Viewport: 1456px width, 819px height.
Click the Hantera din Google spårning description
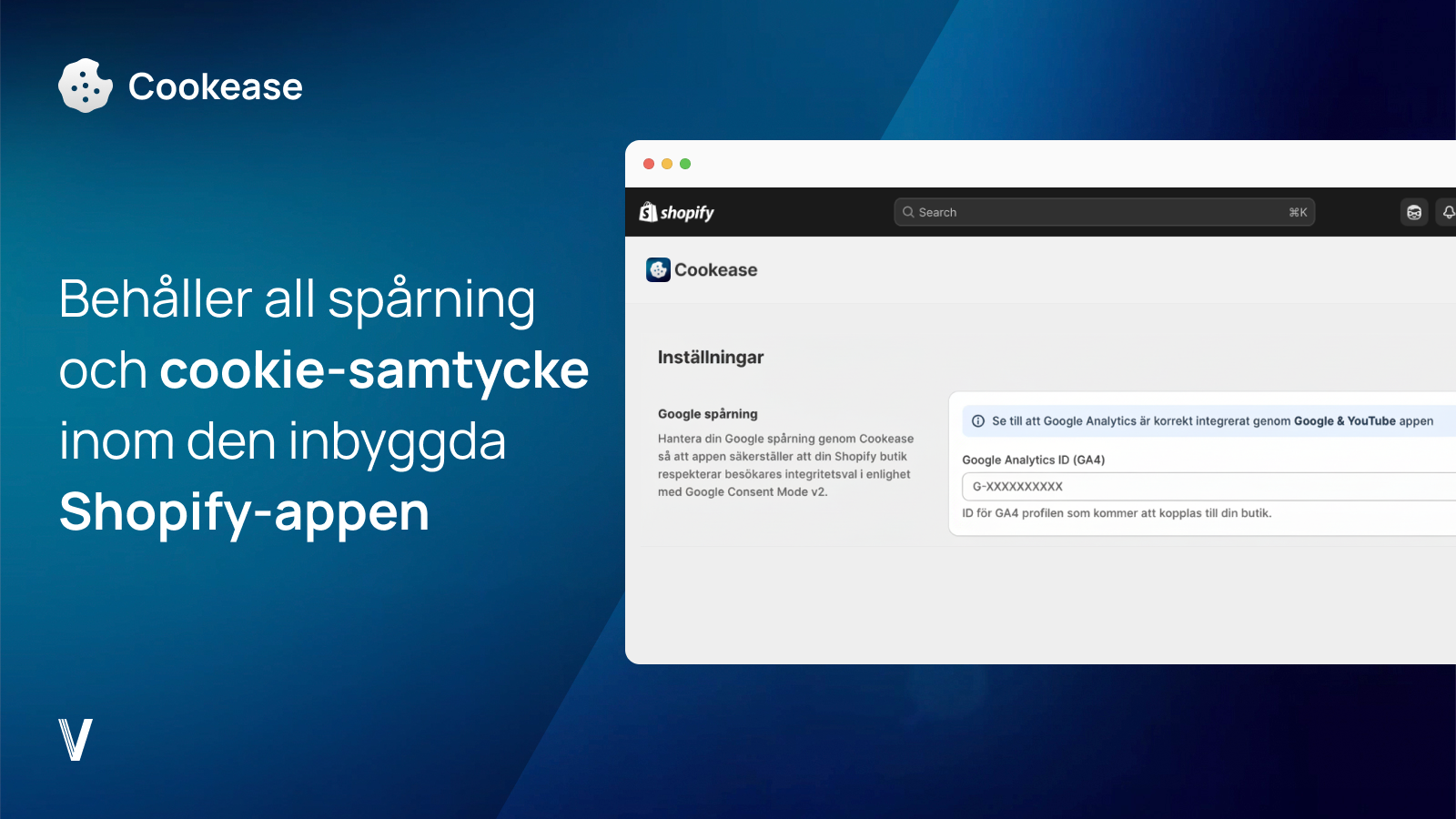tap(785, 465)
